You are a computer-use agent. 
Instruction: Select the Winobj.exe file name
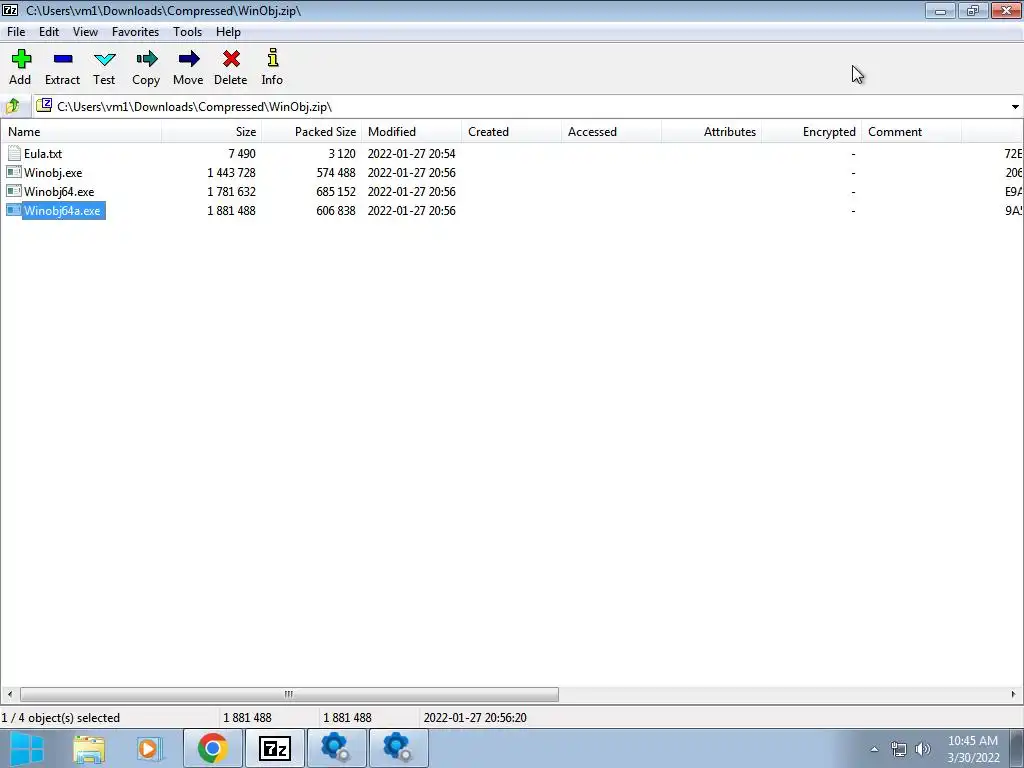click(x=53, y=172)
